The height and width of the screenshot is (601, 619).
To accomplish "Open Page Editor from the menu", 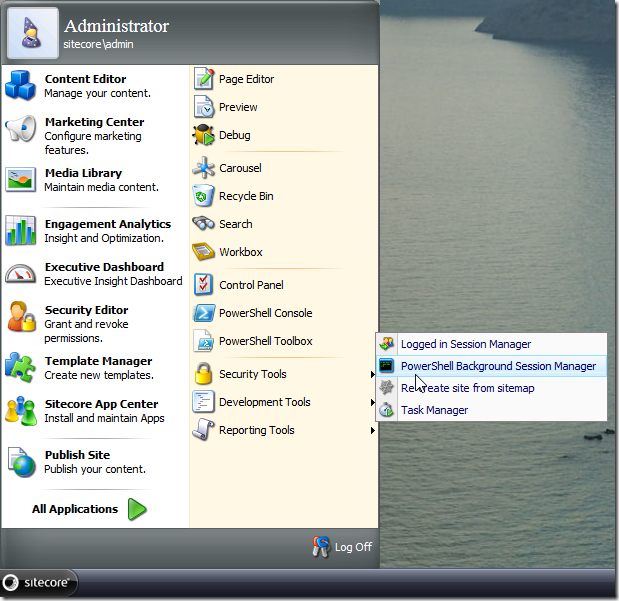I will coord(246,79).
